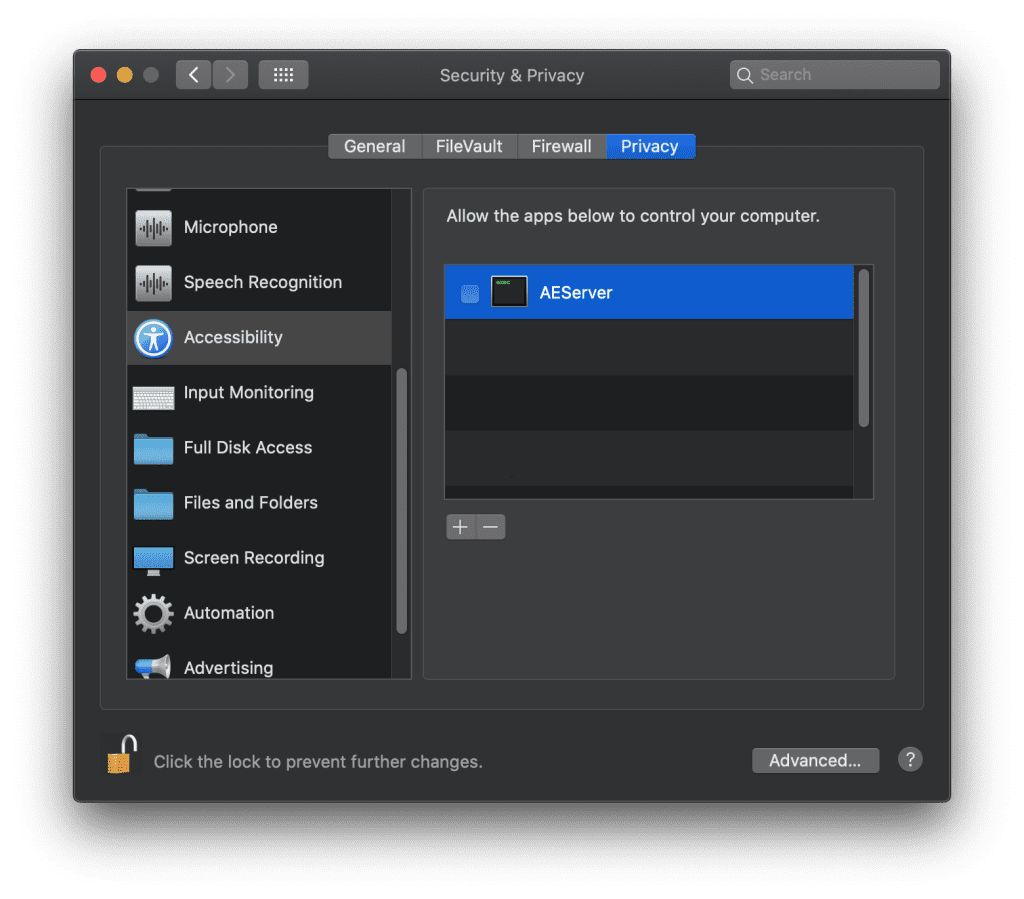Show all preferences with grid icon
1024x899 pixels.
pos(283,75)
